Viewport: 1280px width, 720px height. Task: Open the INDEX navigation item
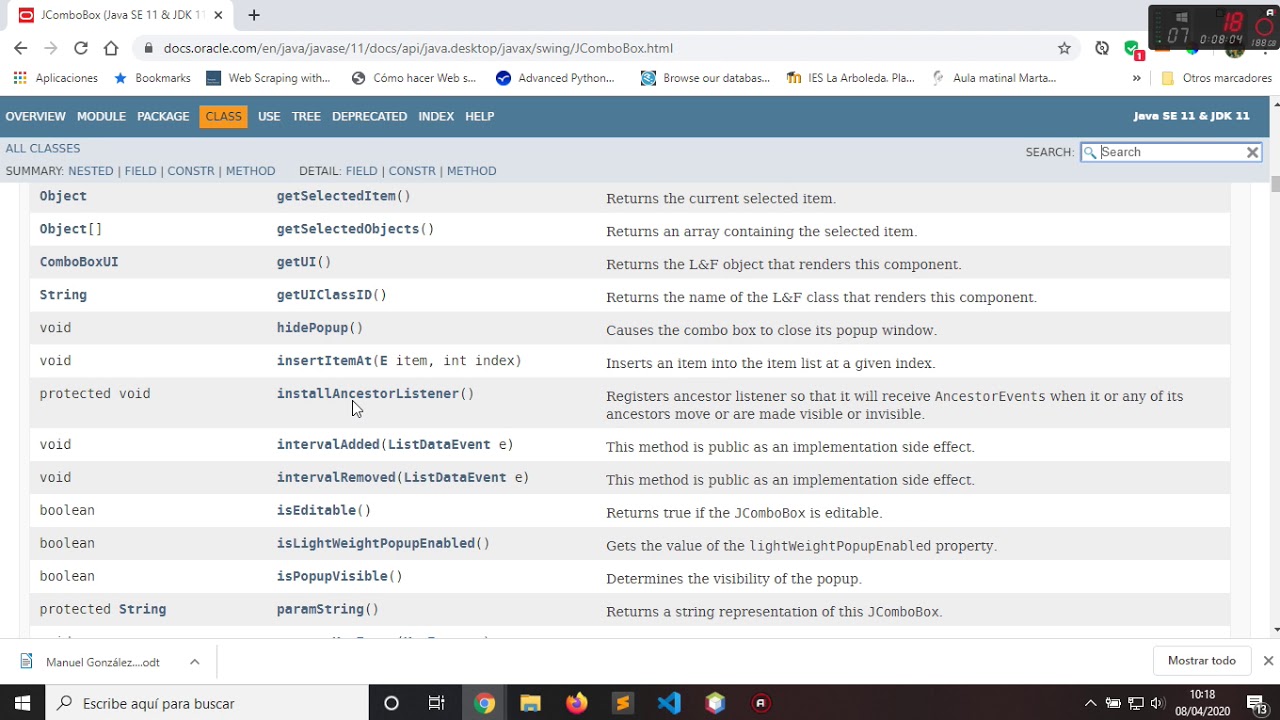(x=436, y=116)
